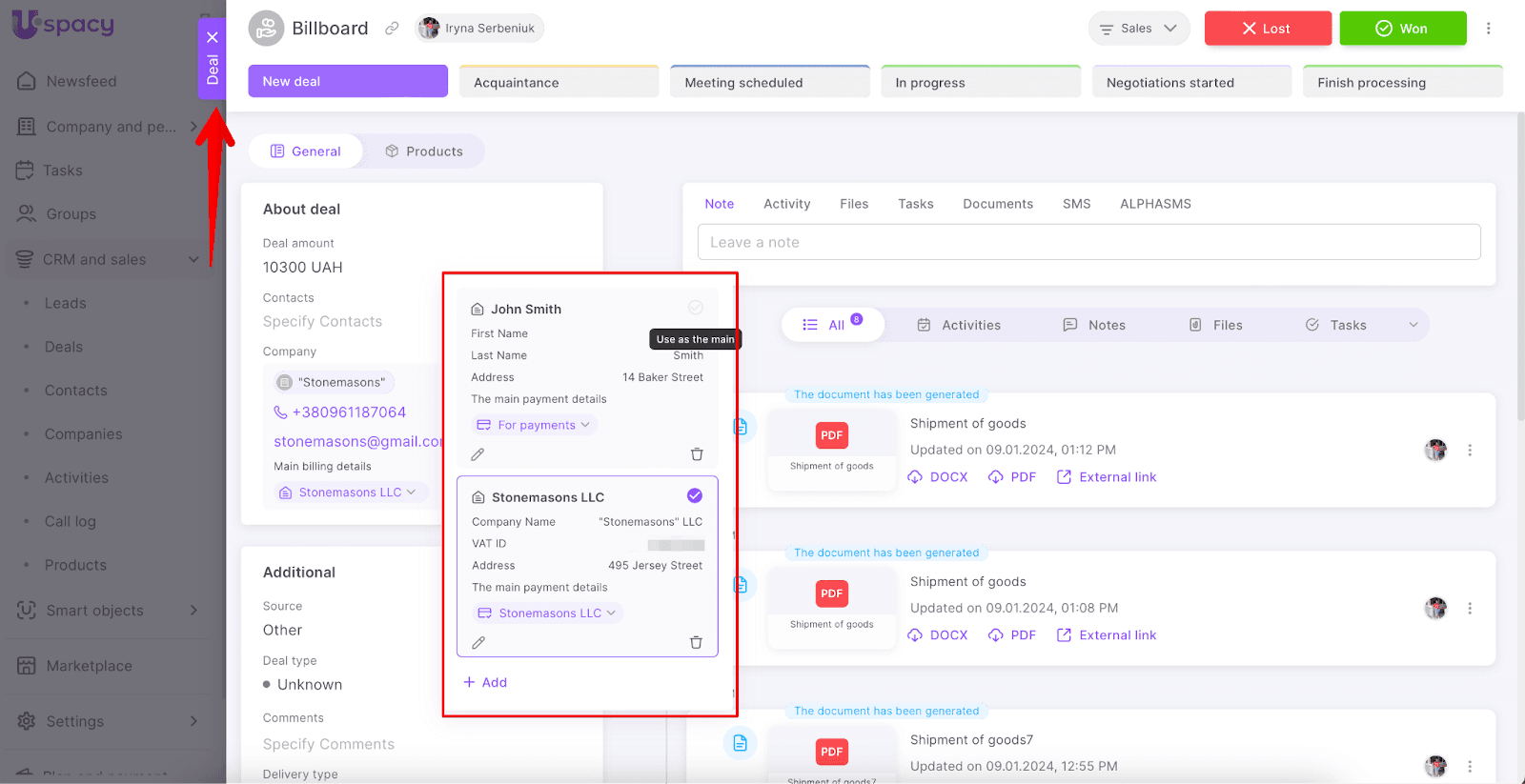Edit Stonemasons LLC details with pencil icon
The image size is (1525, 784).
pyautogui.click(x=478, y=643)
